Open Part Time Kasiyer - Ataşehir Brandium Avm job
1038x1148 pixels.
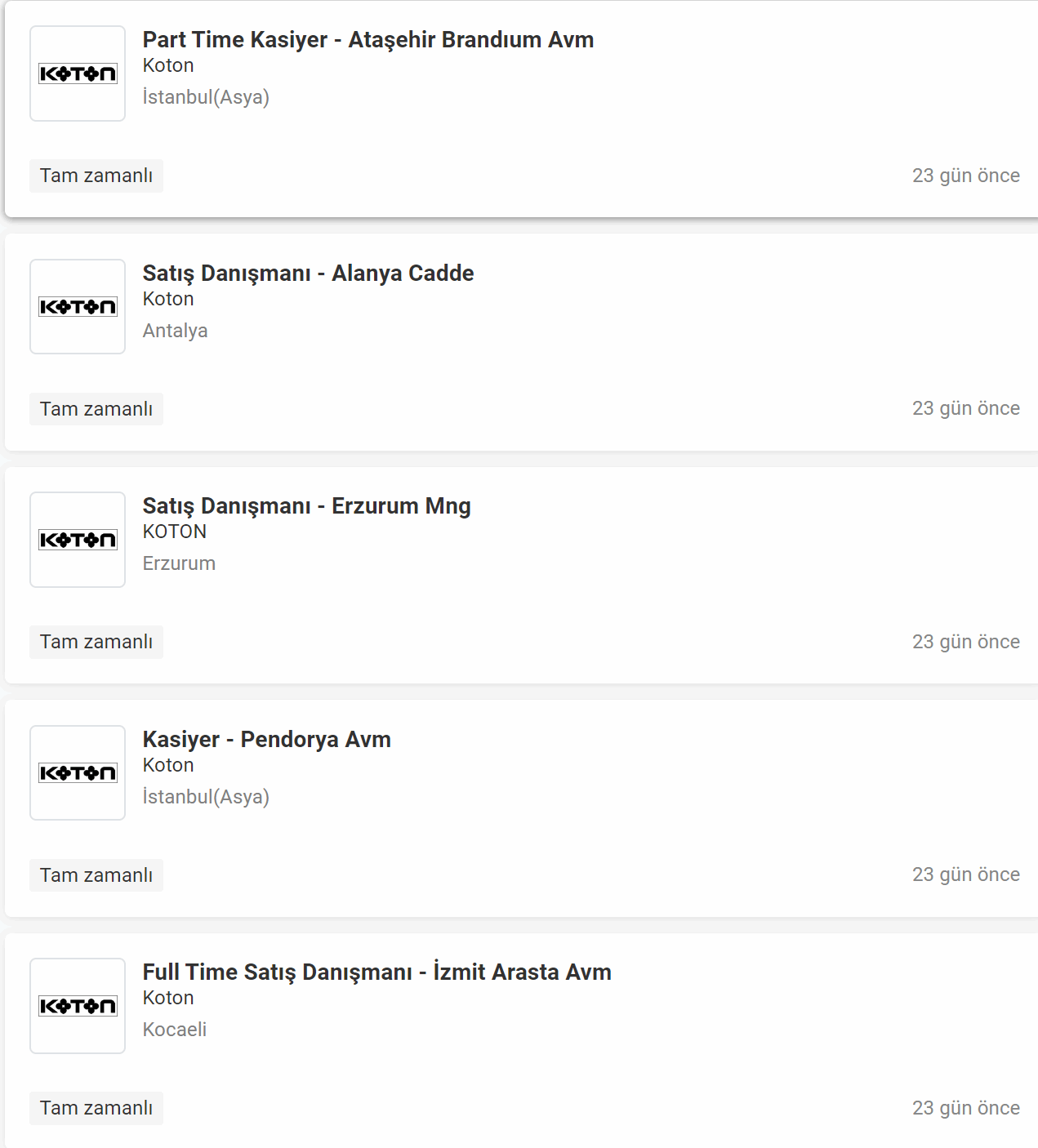[368, 40]
